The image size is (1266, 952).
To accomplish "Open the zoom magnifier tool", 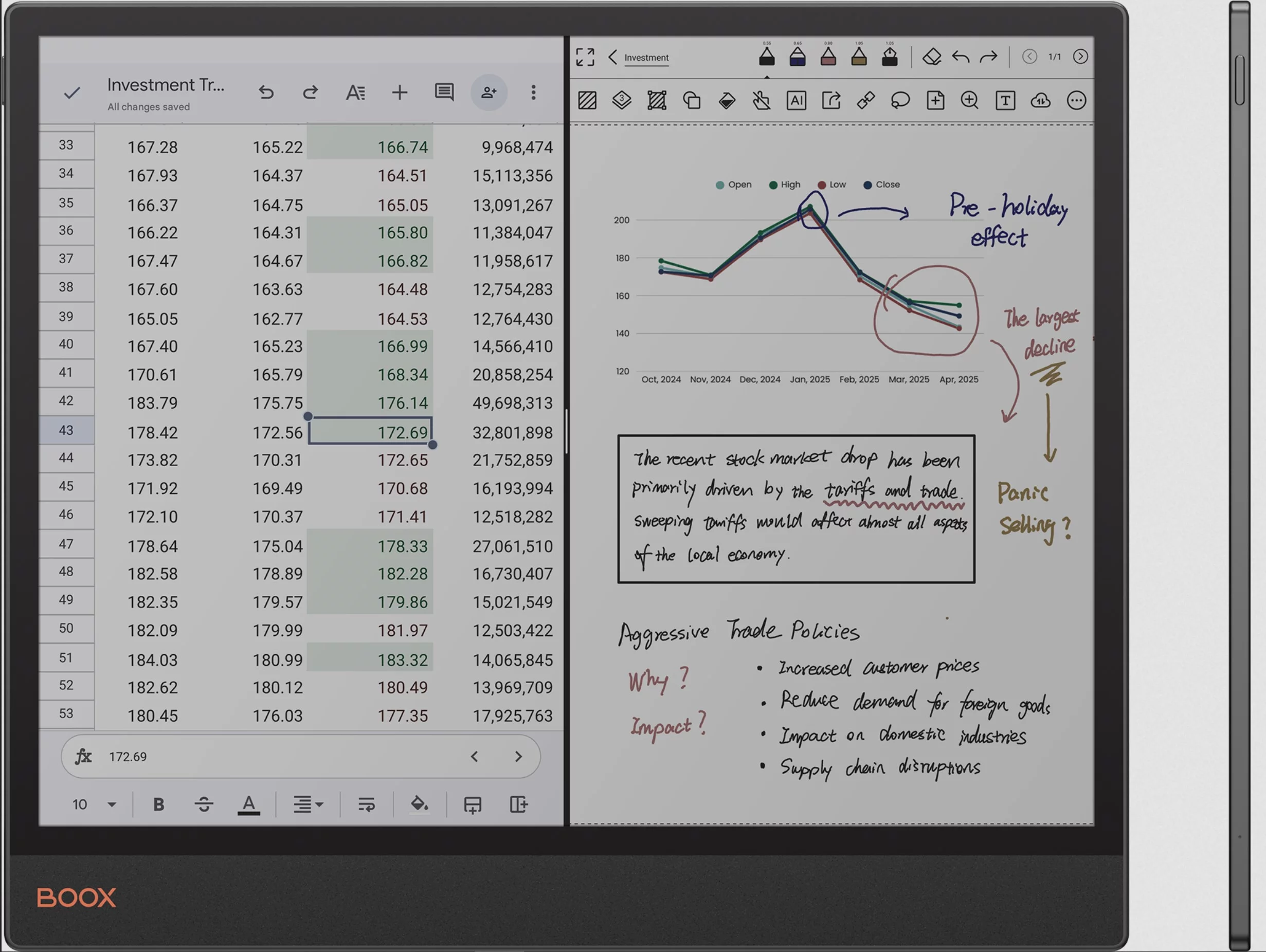I will [969, 101].
